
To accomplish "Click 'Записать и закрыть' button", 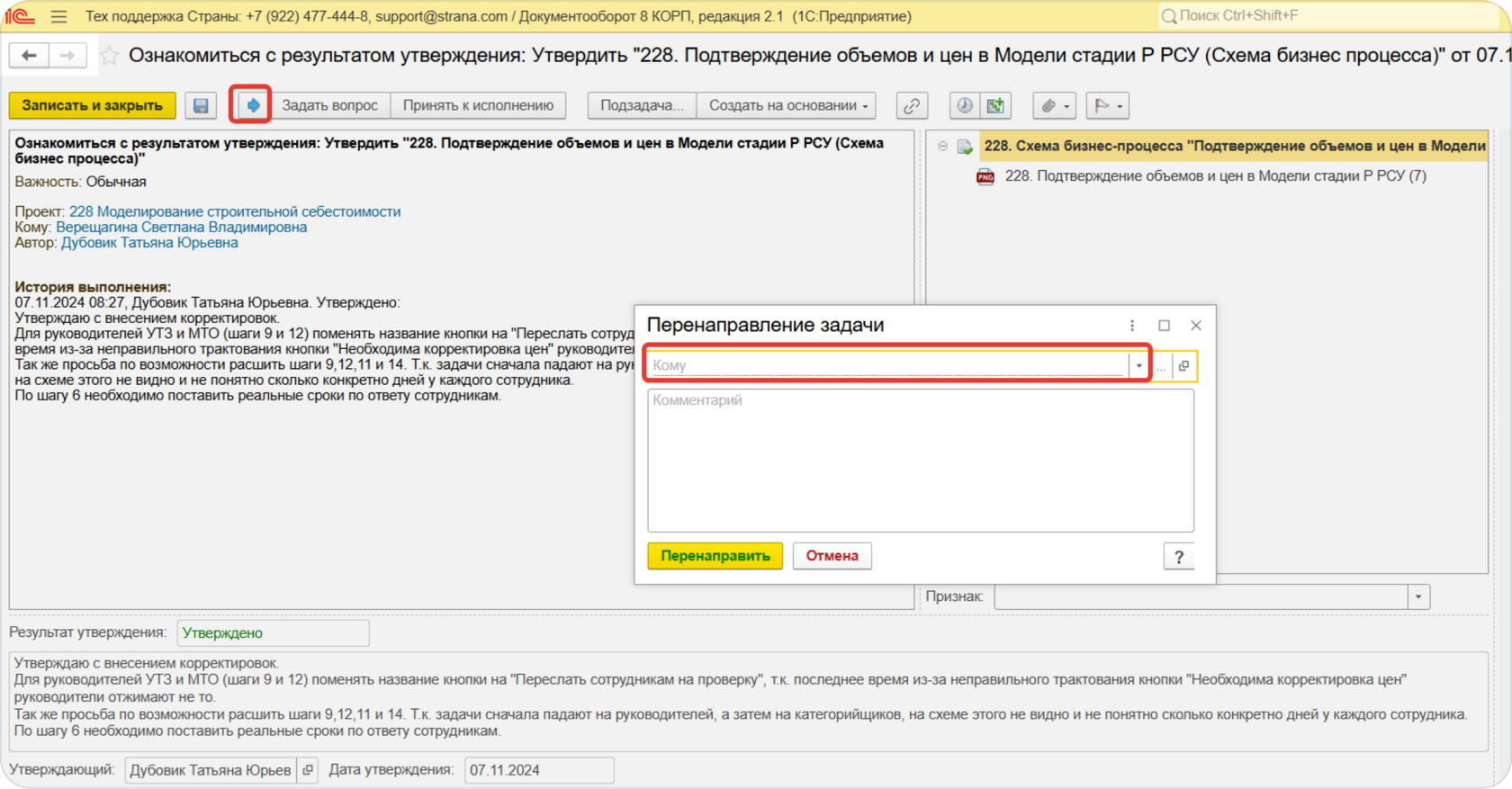I will (93, 106).
